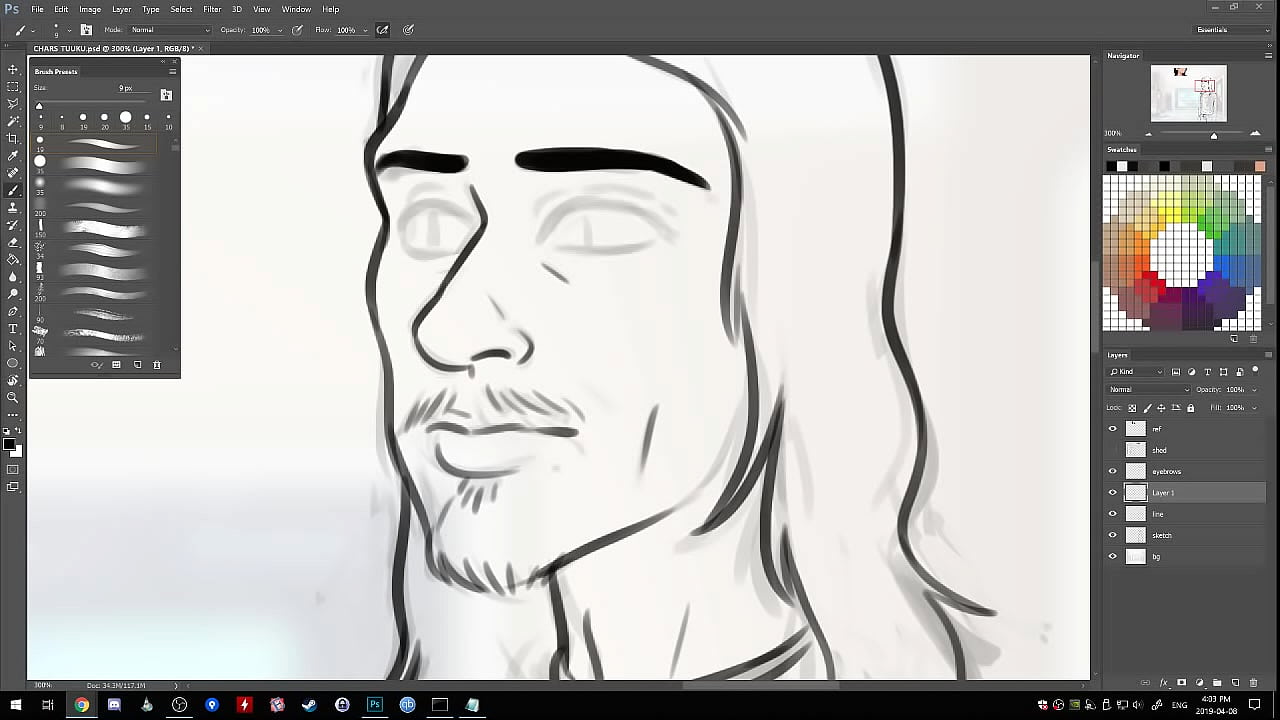Select the Move tool
This screenshot has width=1280, height=720.
pyautogui.click(x=13, y=70)
